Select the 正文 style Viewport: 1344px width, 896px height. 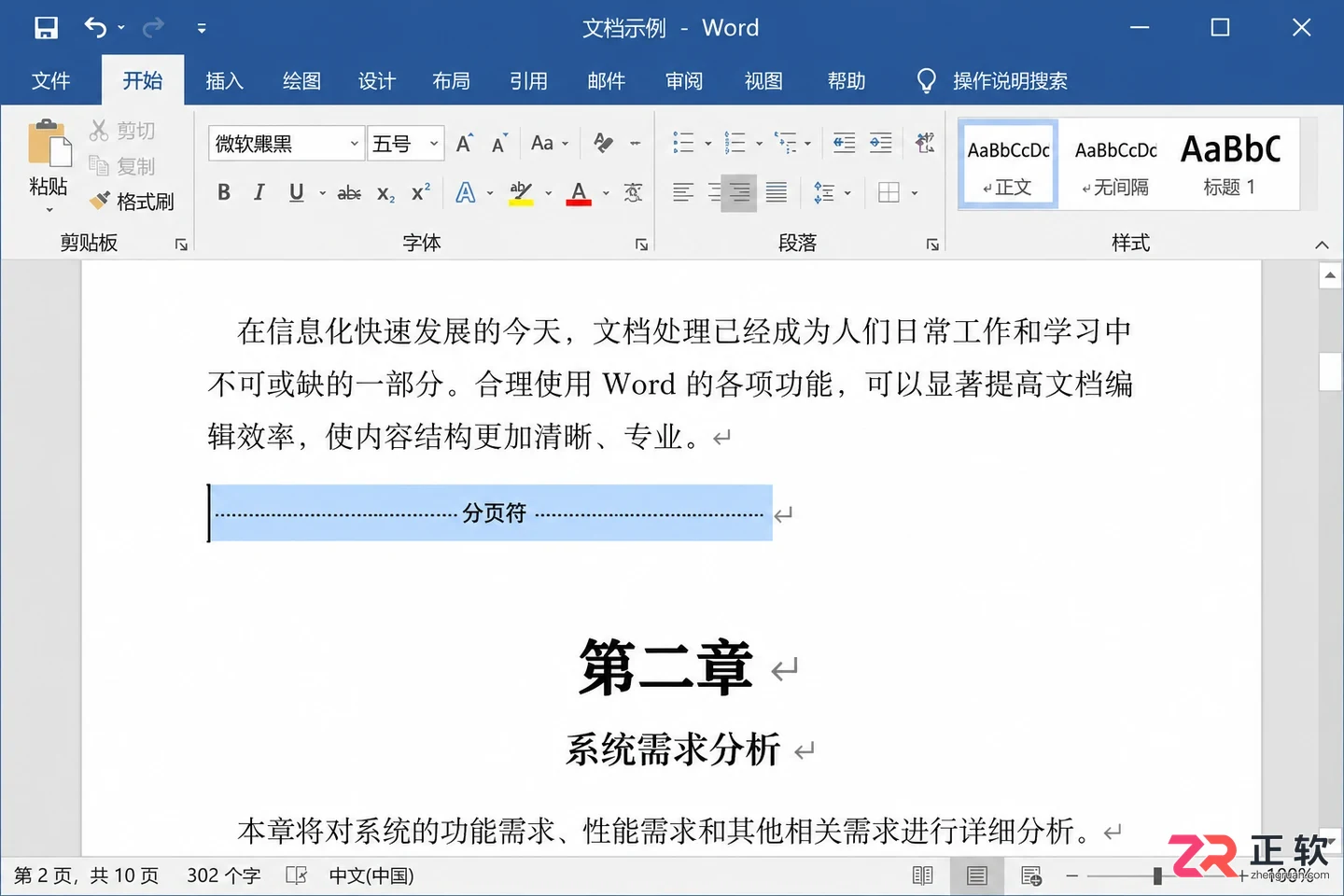[x=1008, y=164]
